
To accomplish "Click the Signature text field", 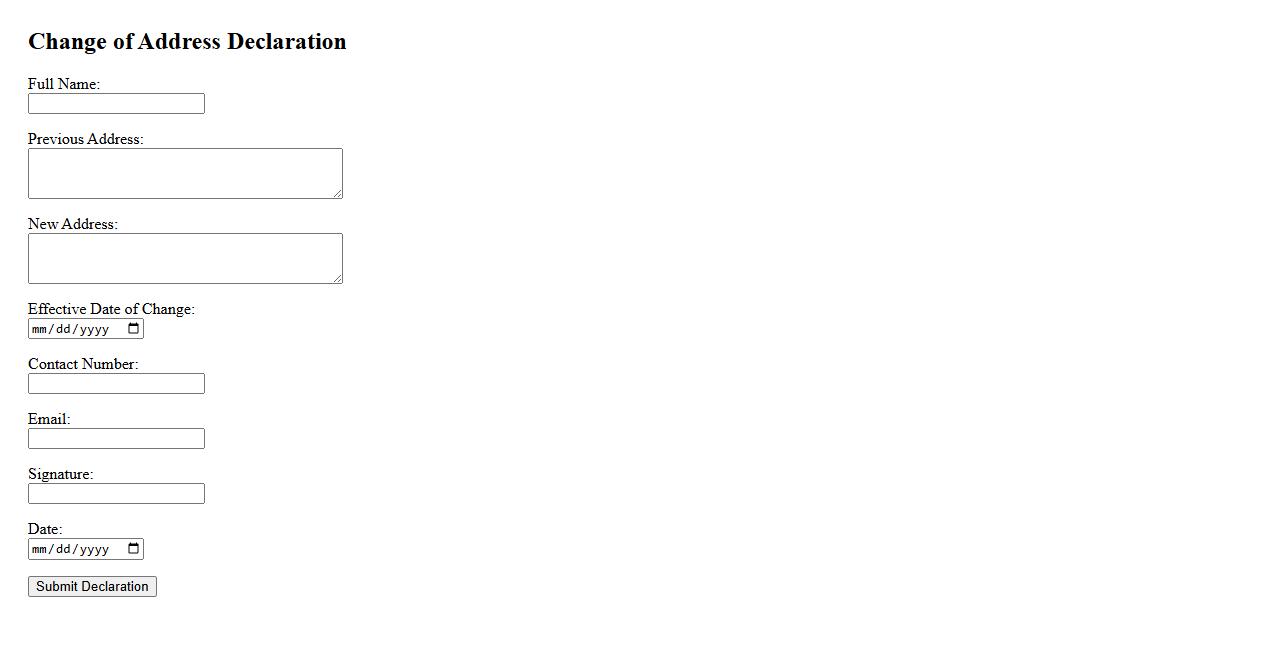I will (116, 494).
